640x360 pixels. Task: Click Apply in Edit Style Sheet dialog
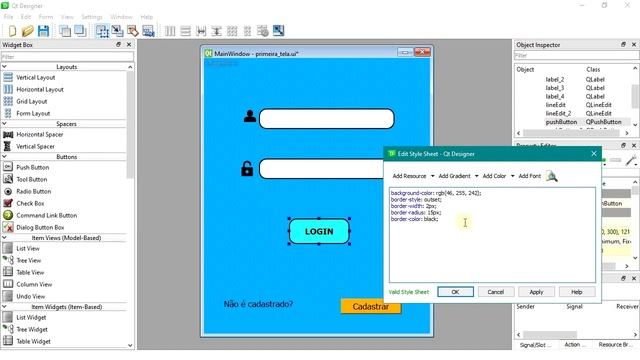click(536, 292)
